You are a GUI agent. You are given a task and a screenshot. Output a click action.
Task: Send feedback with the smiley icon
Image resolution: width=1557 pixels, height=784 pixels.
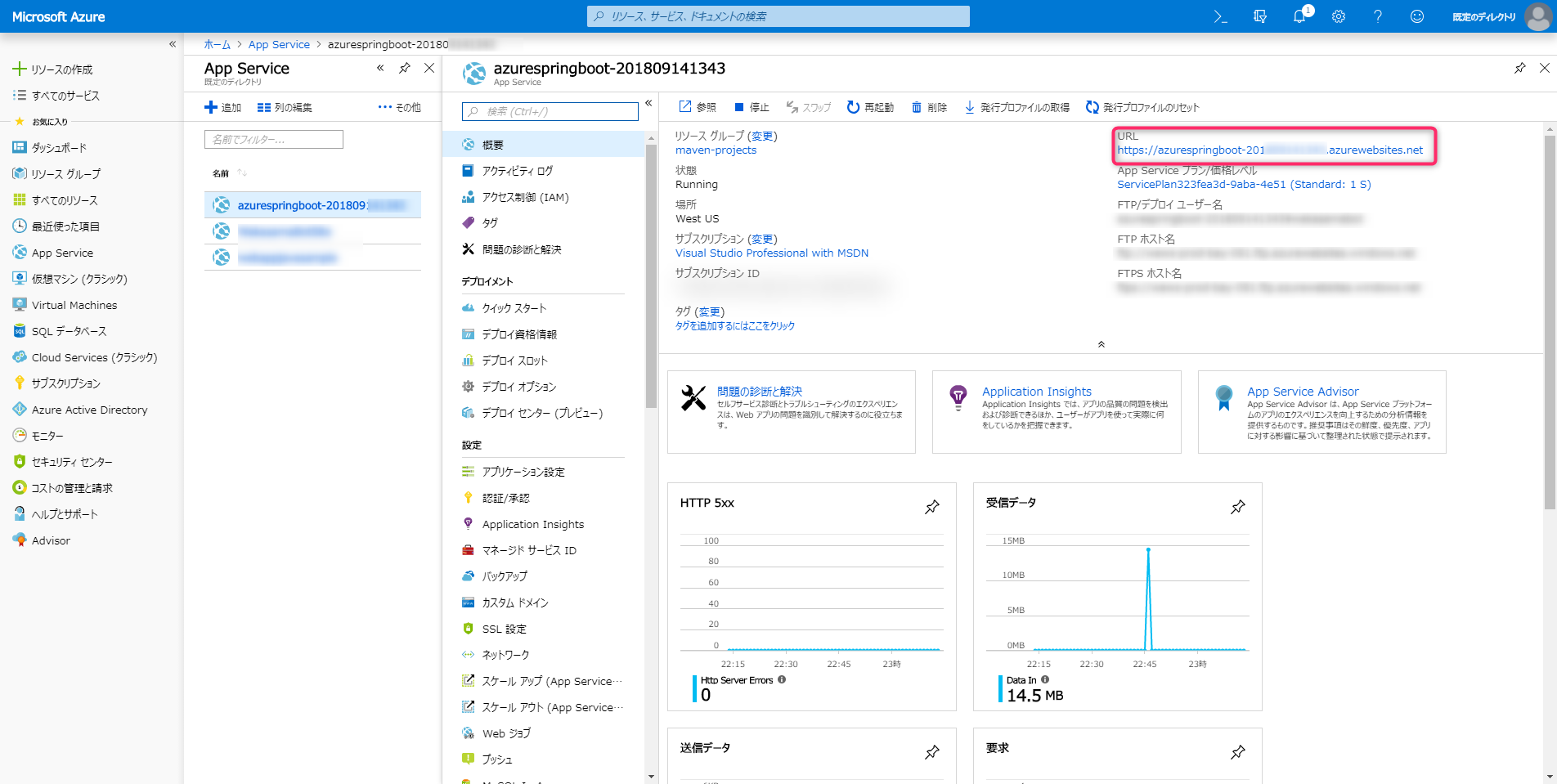tap(1417, 16)
